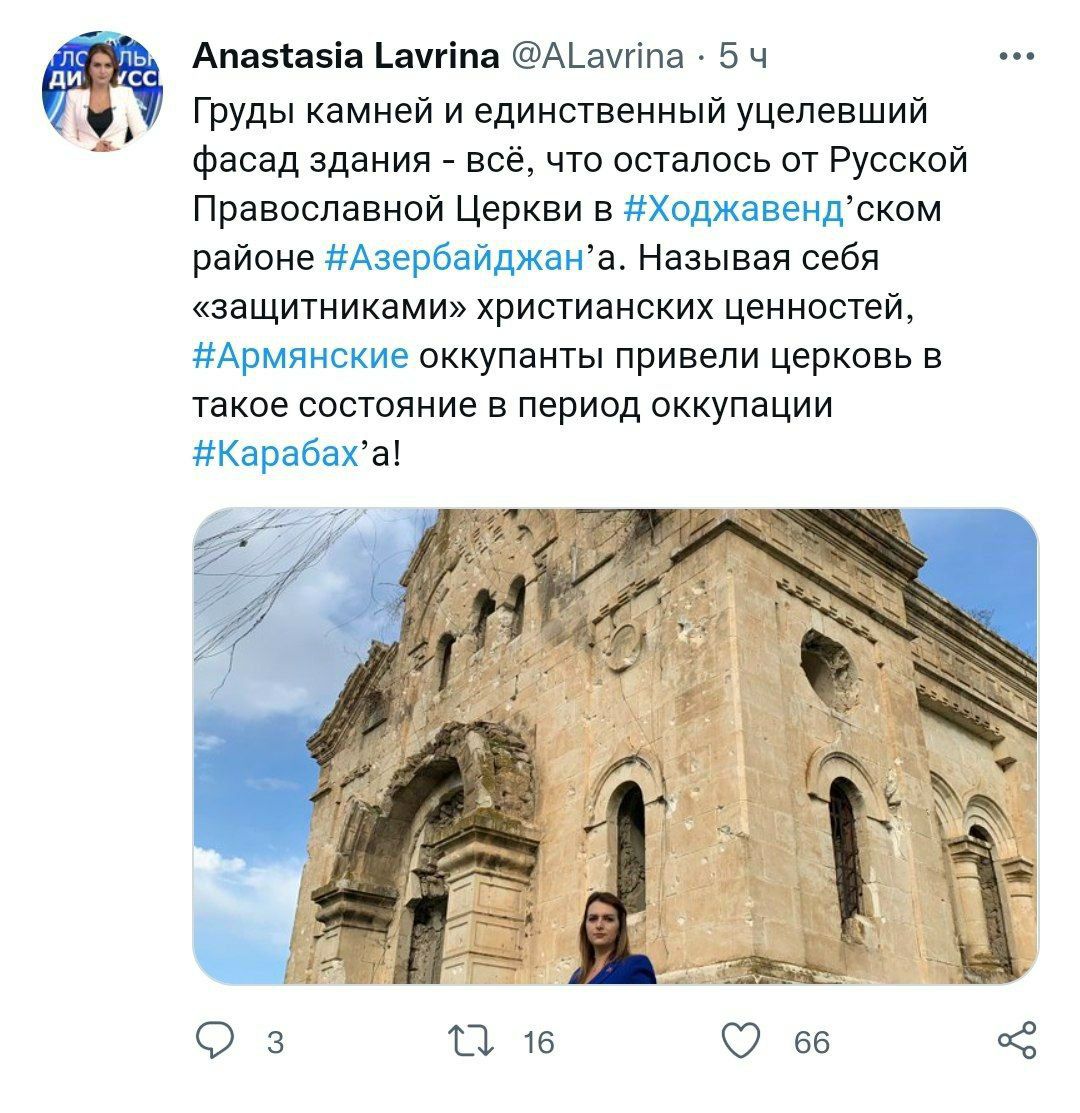Image resolution: width=1080 pixels, height=1113 pixels.
Task: Open the three-dot more options menu
Action: pyautogui.click(x=1016, y=56)
